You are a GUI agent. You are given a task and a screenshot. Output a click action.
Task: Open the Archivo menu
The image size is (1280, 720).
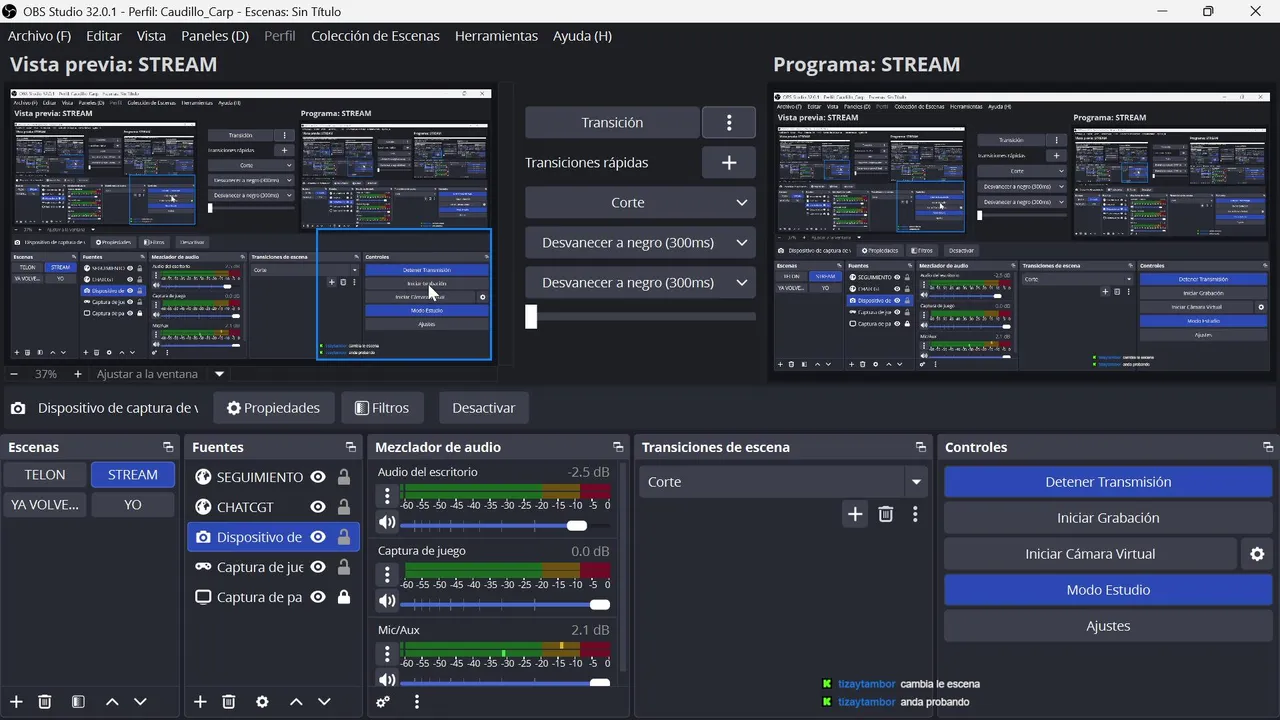click(x=39, y=36)
